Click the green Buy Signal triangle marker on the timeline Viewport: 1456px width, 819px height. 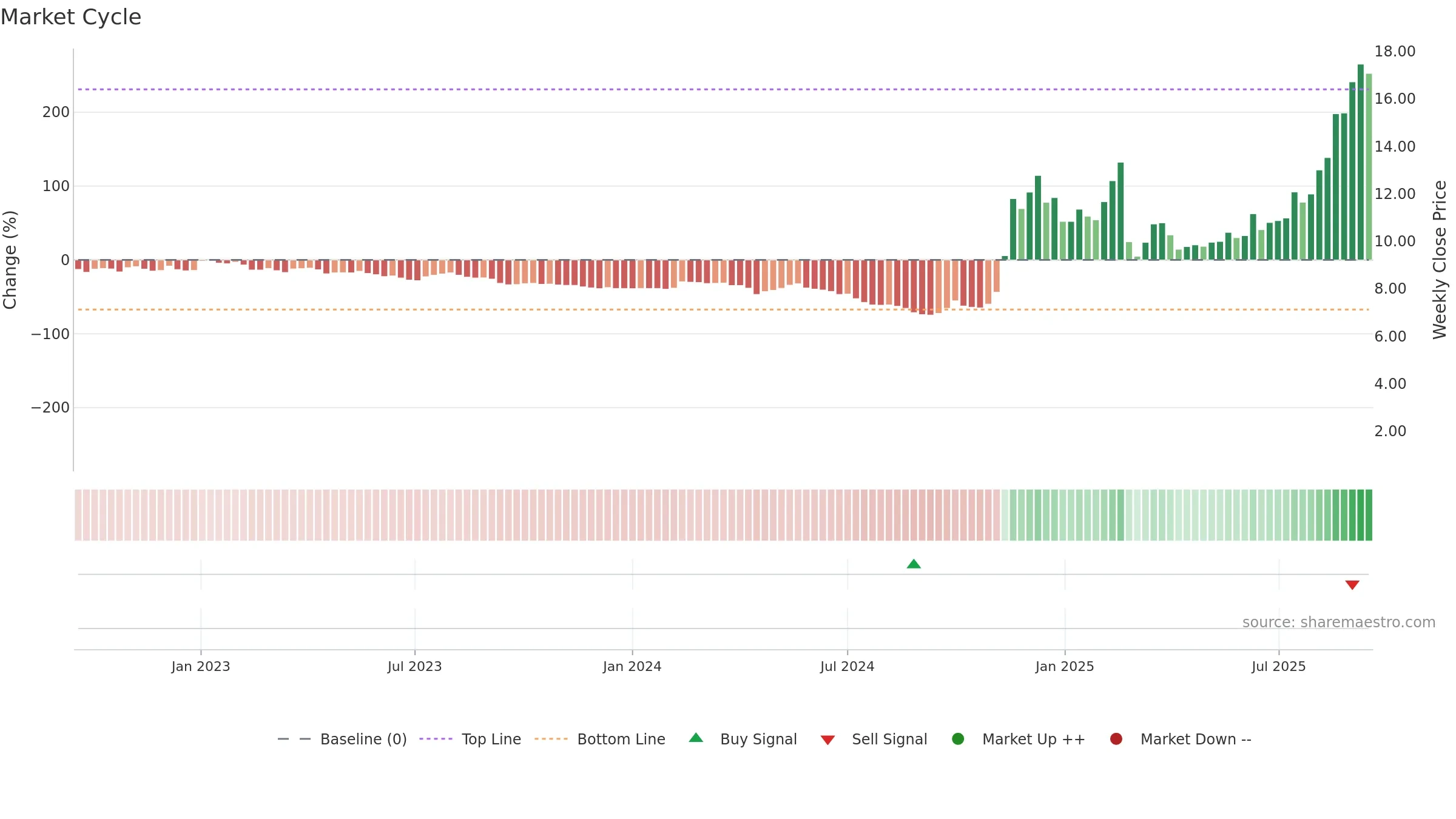tap(914, 564)
